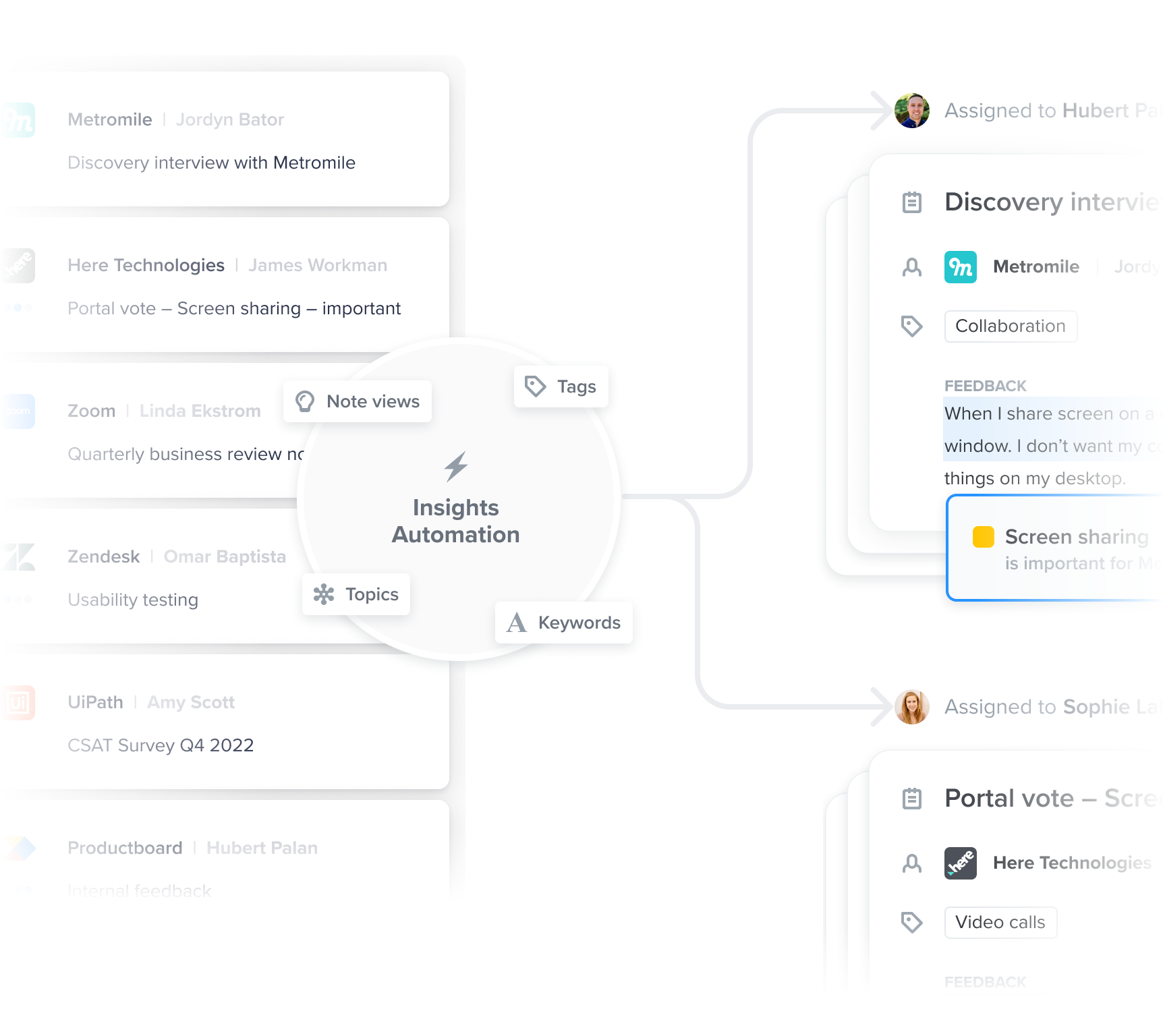Click the Topics cluster icon
Viewport: 1163px width, 1036px height.
pyautogui.click(x=324, y=594)
